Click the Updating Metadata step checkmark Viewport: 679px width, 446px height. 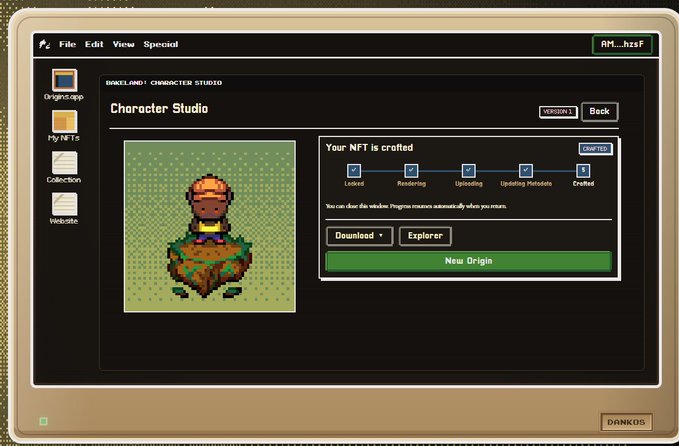click(x=526, y=170)
